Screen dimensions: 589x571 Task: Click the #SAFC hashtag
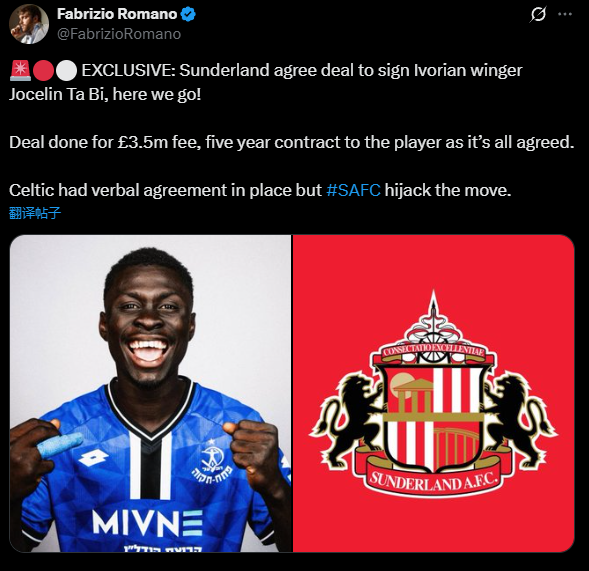point(353,190)
